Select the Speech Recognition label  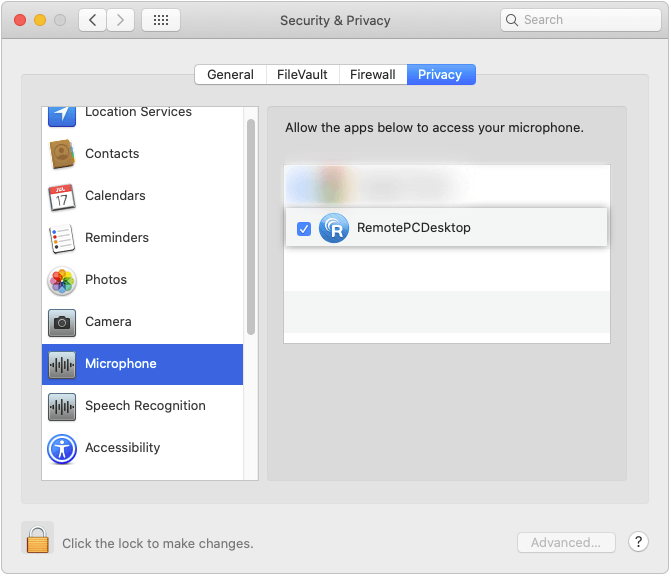[x=145, y=406]
